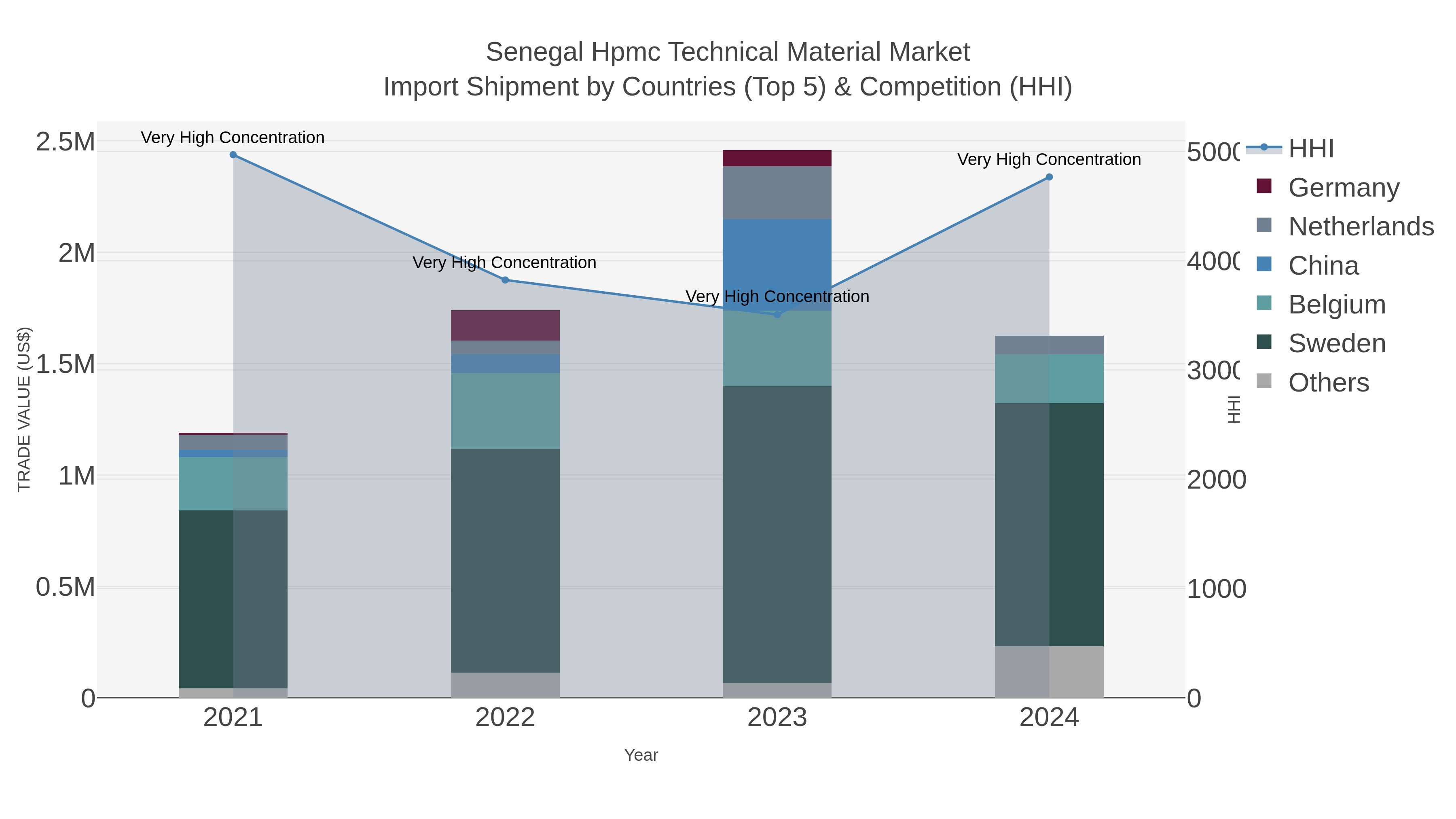Click the 1M y-axis tick label

[x=77, y=475]
